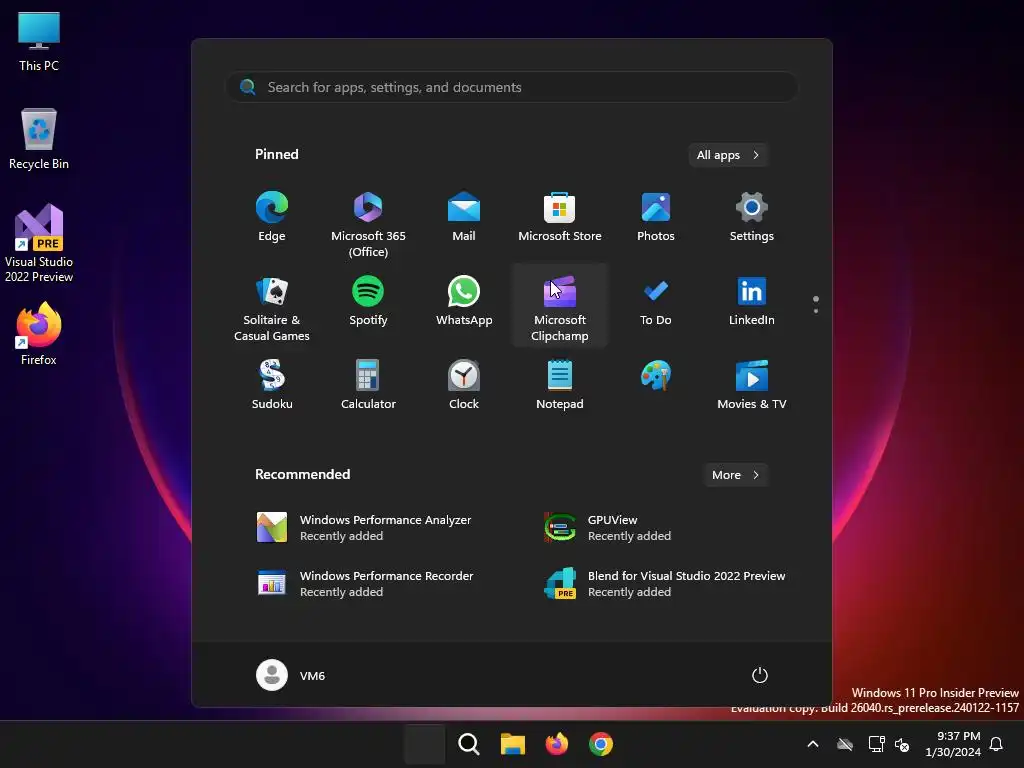The width and height of the screenshot is (1024, 768).
Task: Select Firefox desktop shortcut
Action: [x=39, y=334]
